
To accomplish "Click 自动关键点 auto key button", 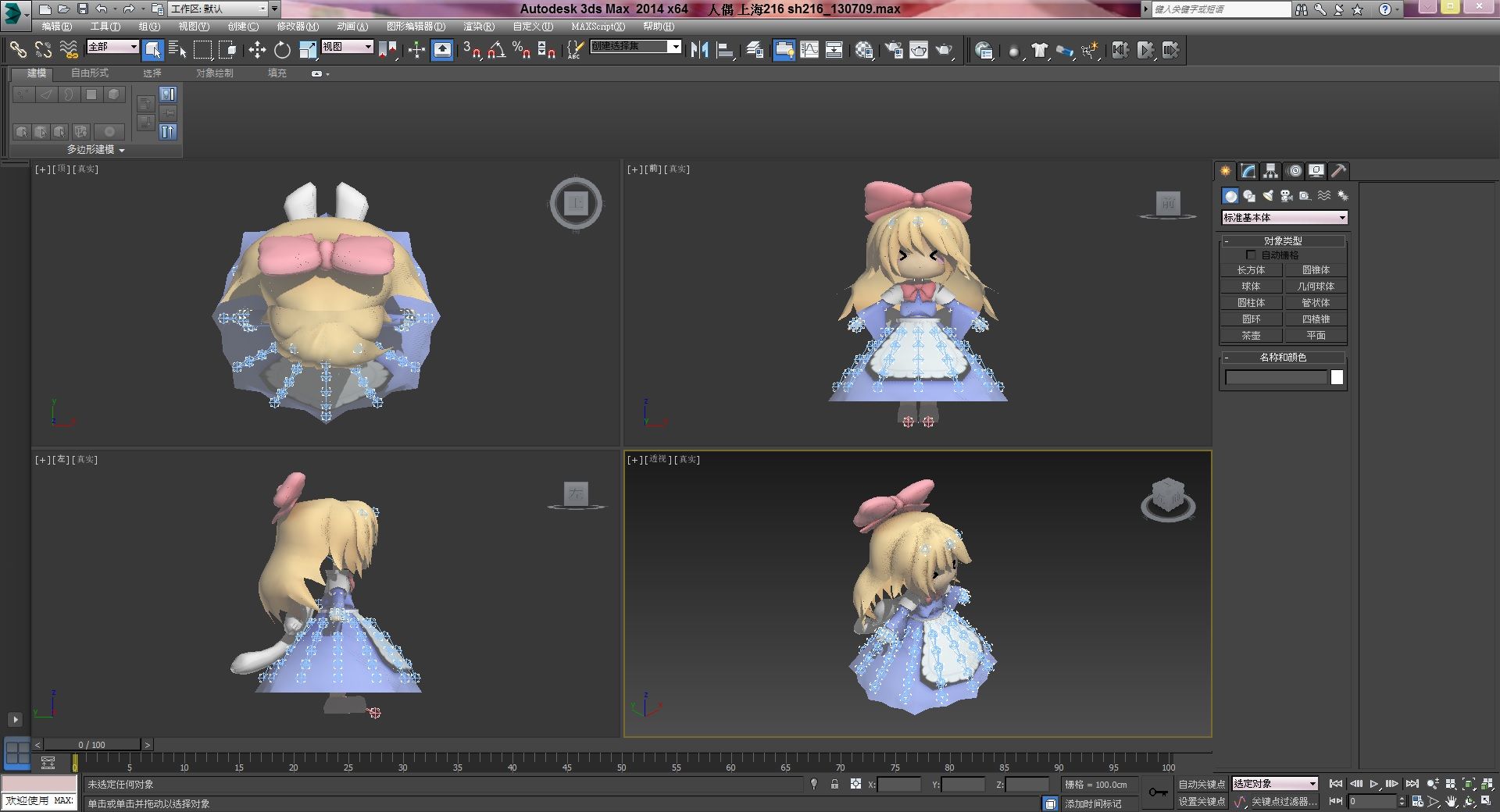I will coord(1202,784).
